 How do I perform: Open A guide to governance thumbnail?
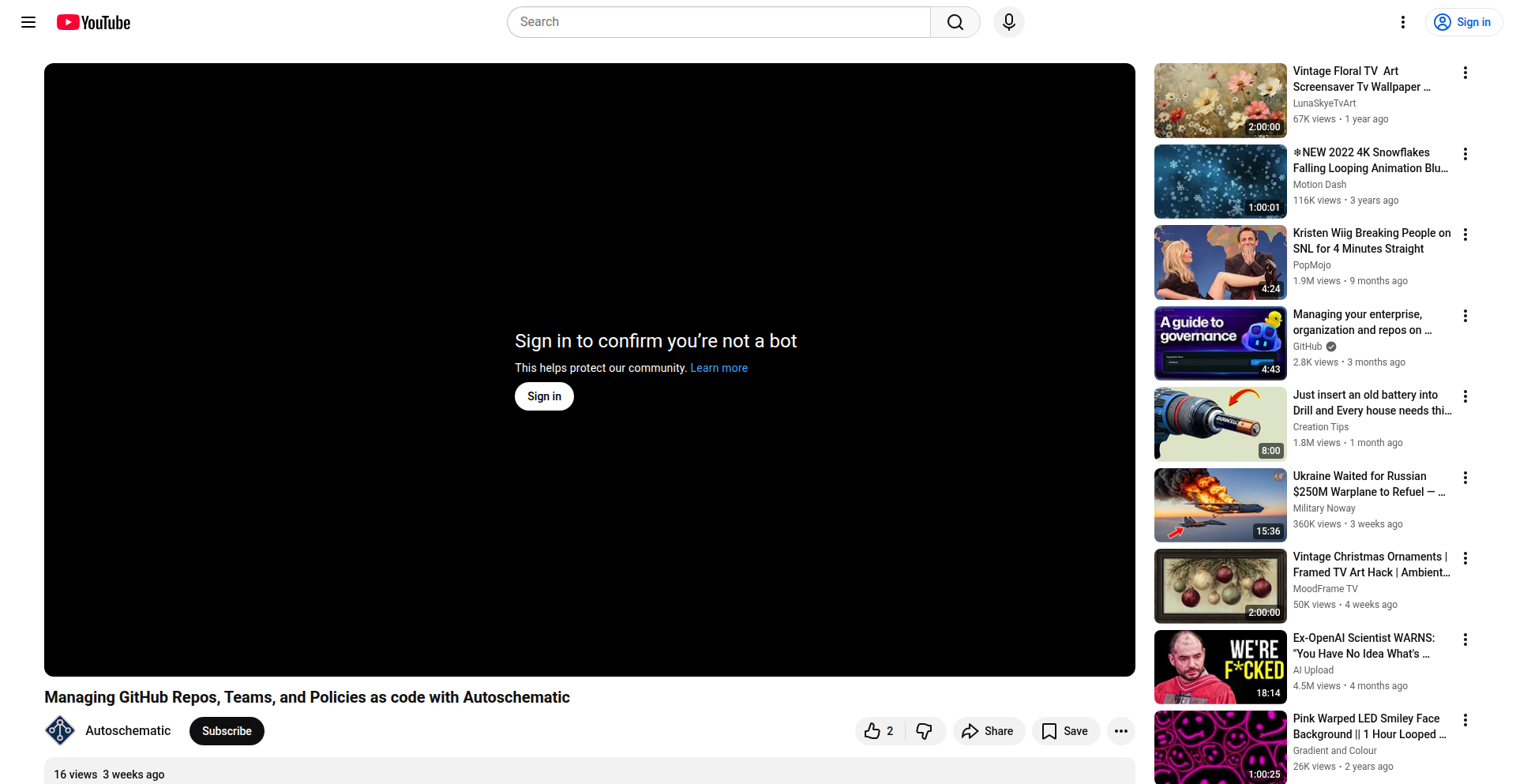tap(1220, 343)
